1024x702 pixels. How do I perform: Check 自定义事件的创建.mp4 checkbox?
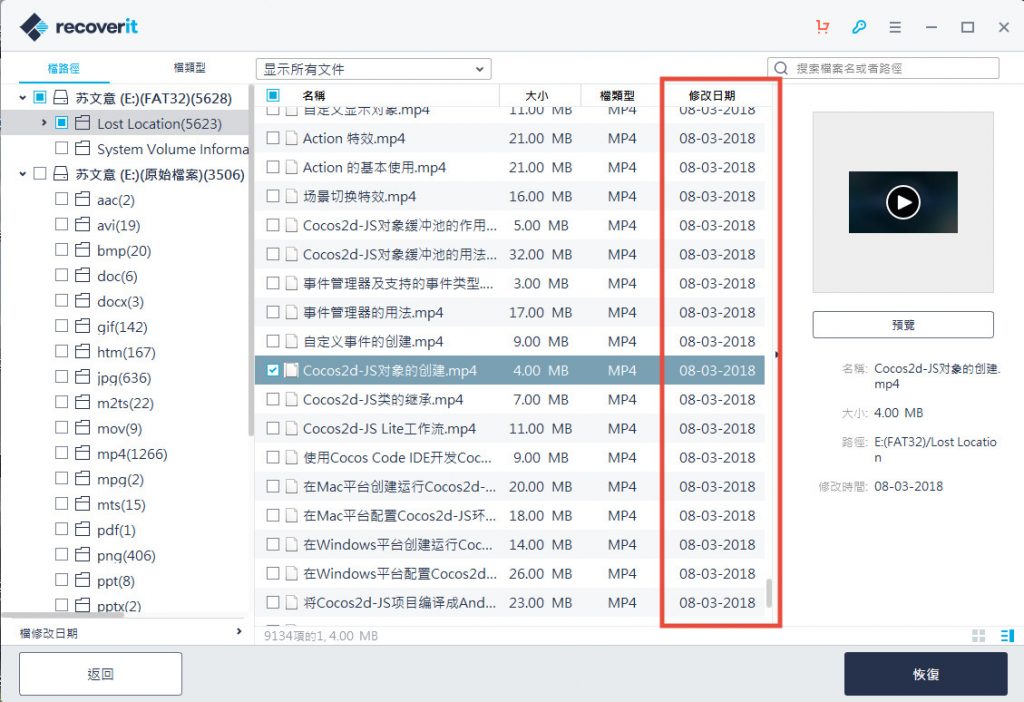(273, 341)
